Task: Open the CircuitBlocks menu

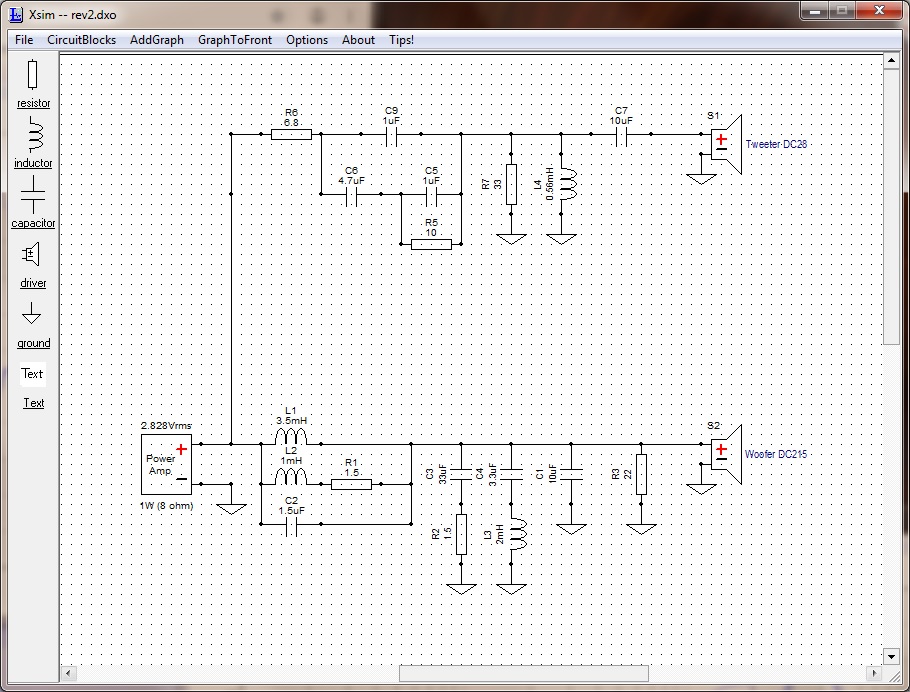Action: point(81,40)
